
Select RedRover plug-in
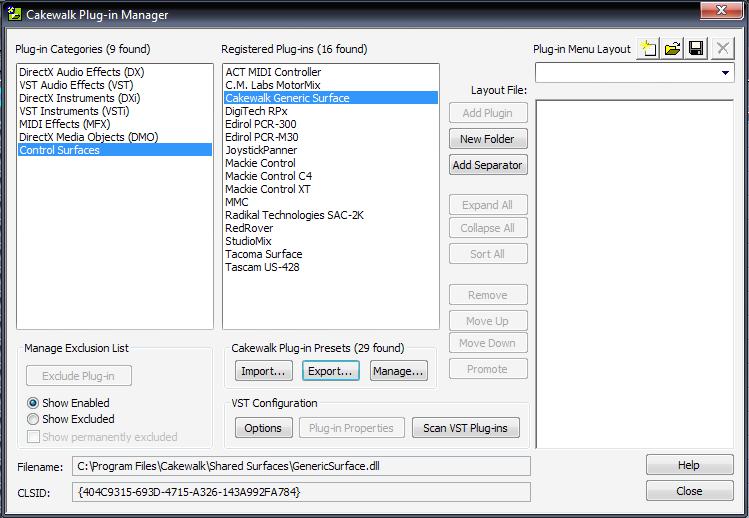(331, 228)
